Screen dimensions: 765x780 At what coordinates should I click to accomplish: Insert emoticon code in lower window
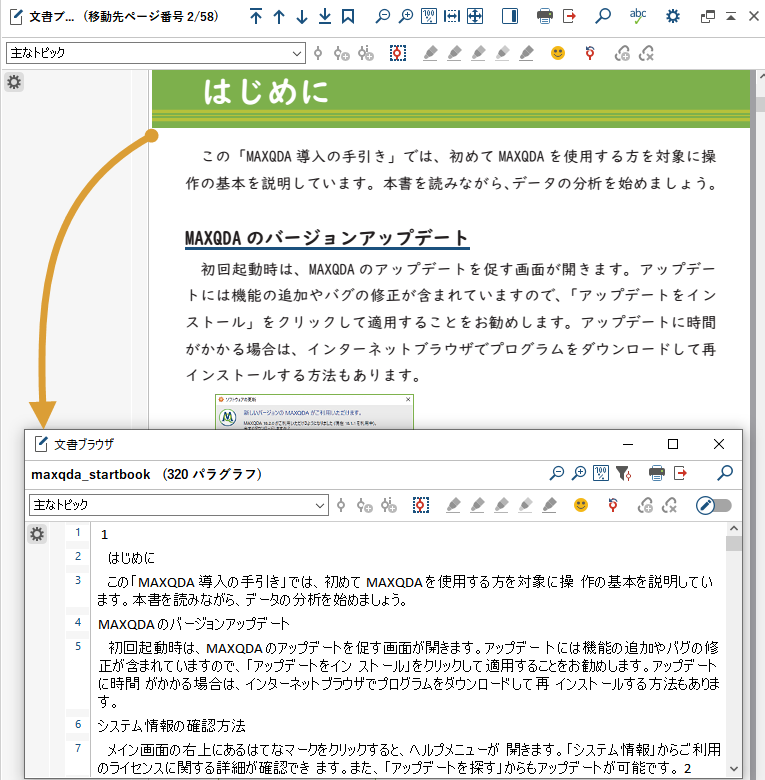581,505
